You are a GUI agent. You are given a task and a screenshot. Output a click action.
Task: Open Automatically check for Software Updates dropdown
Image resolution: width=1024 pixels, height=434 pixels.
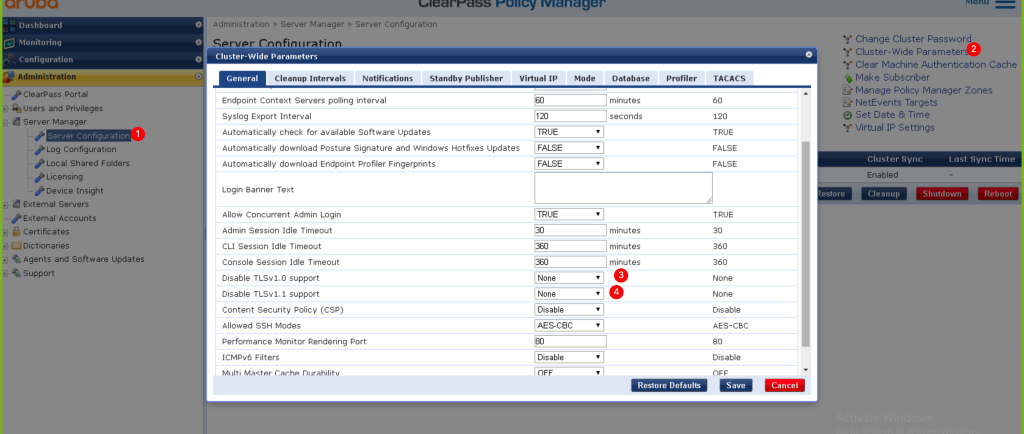point(569,132)
